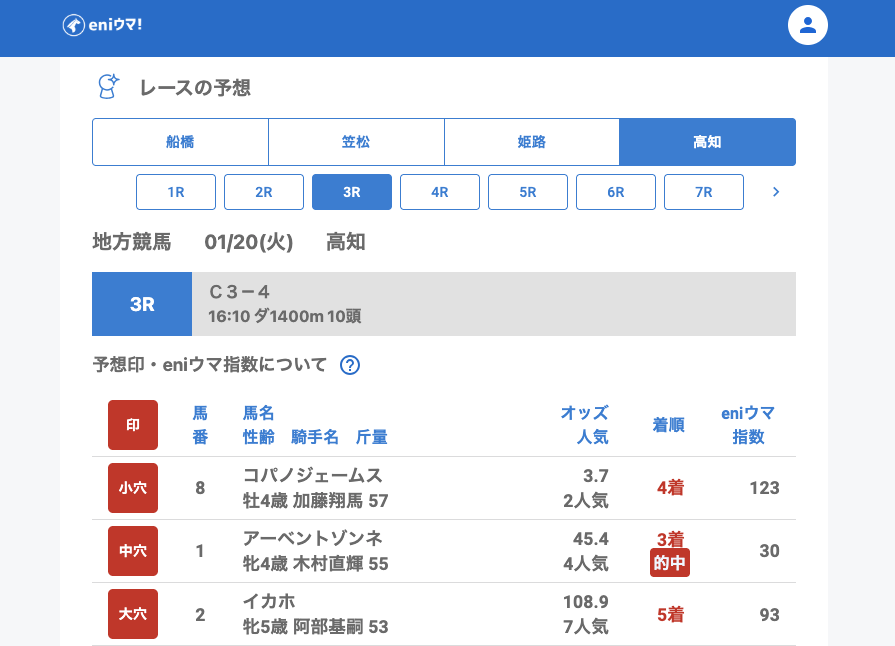
Task: Select race 4R button
Action: coord(440,192)
